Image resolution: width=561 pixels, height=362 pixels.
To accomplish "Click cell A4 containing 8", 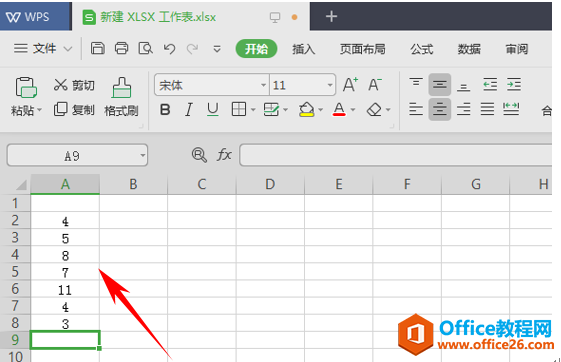I will pos(65,255).
